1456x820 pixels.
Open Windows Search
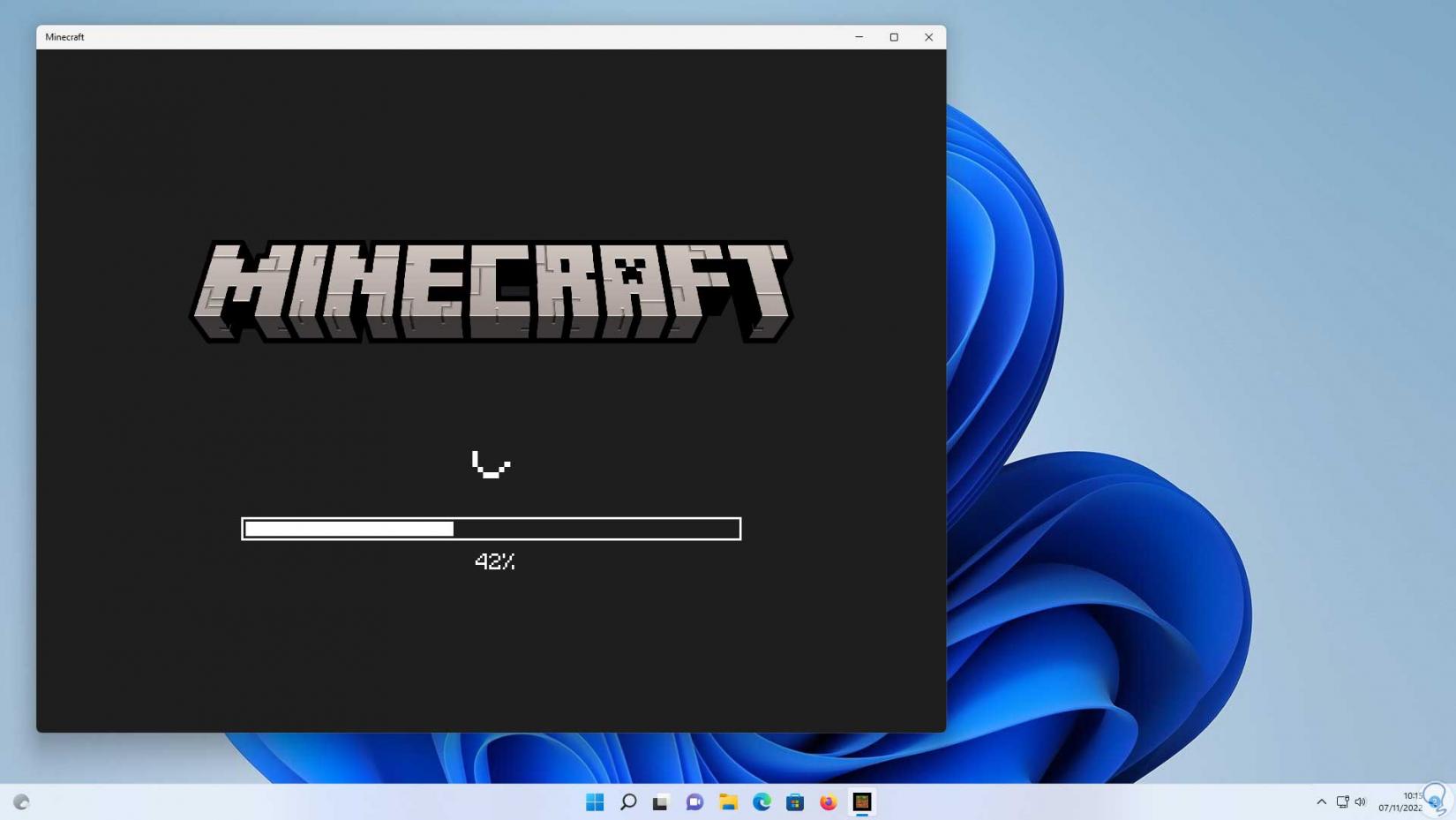pyautogui.click(x=627, y=802)
